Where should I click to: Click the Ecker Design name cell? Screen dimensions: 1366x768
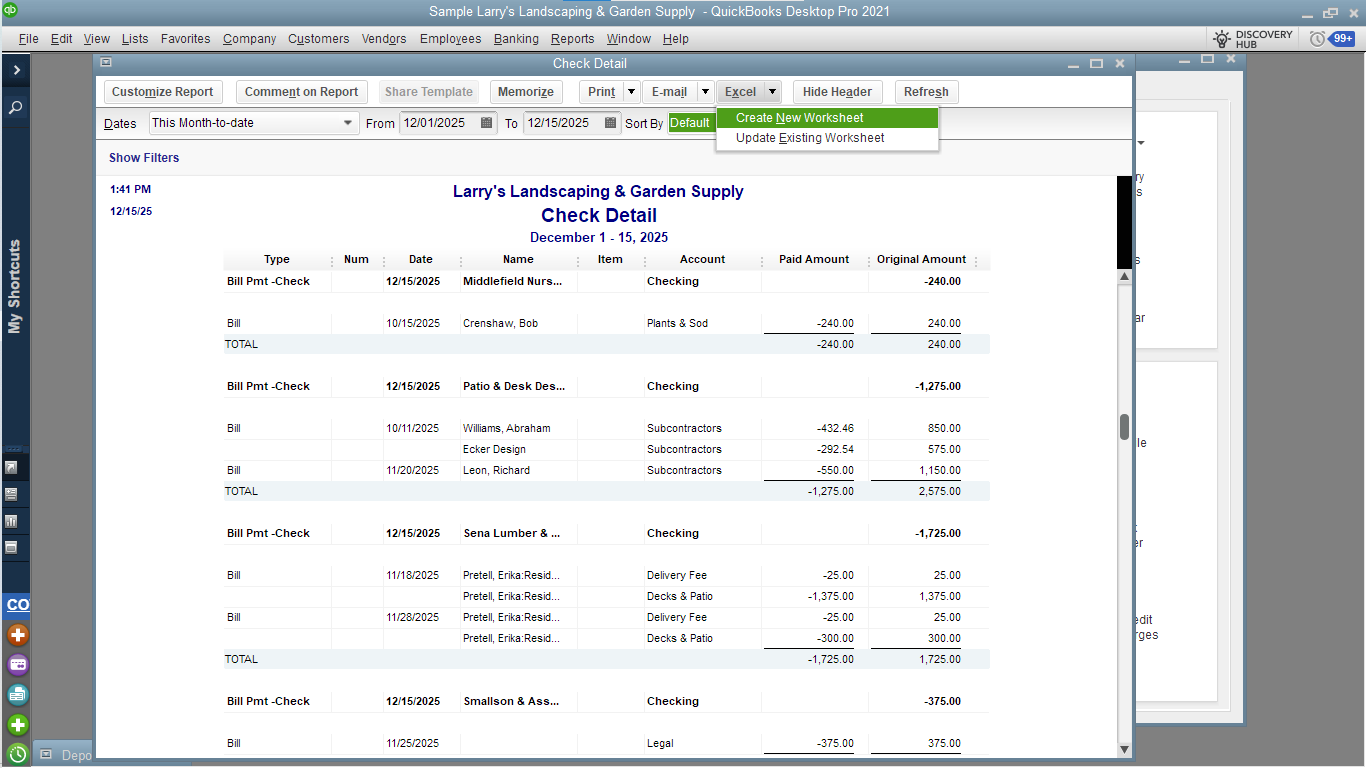coord(494,450)
